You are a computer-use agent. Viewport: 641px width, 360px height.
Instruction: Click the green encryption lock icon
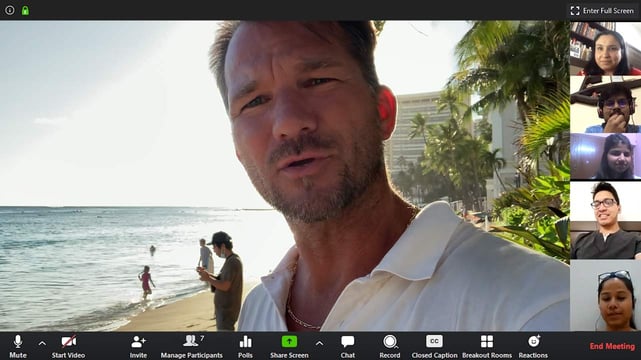coord(25,10)
